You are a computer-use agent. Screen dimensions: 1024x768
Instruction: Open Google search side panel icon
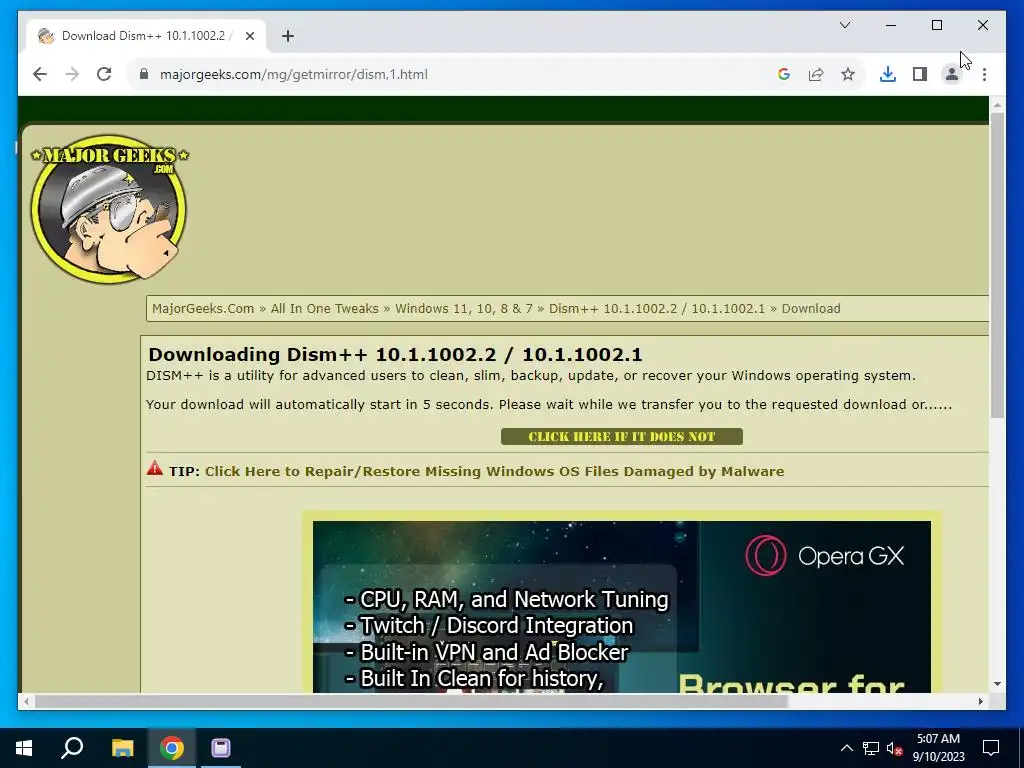click(x=784, y=74)
